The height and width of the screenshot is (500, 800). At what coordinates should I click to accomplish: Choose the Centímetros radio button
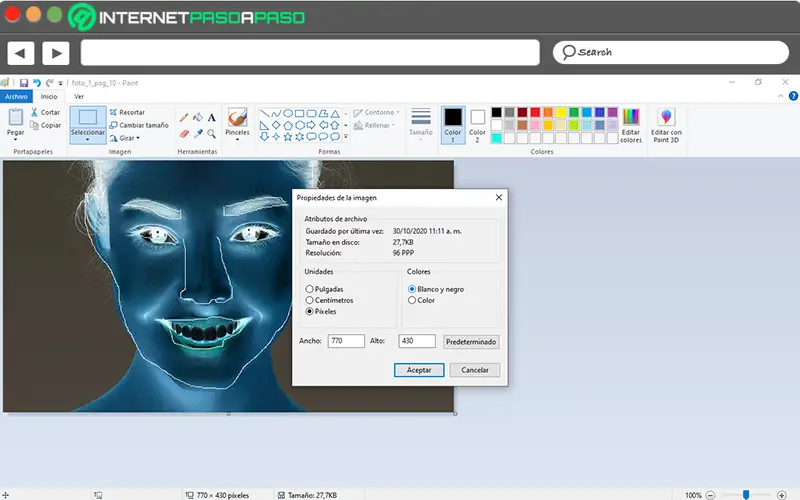(310, 300)
